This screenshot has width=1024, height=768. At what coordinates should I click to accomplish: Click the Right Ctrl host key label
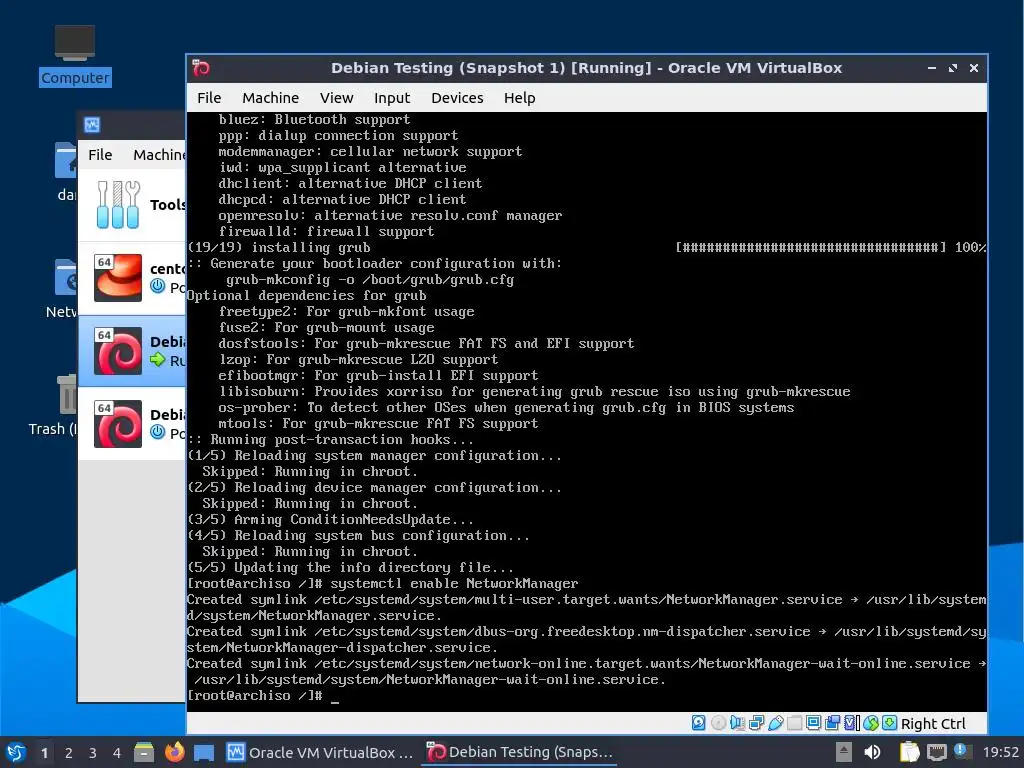(933, 724)
